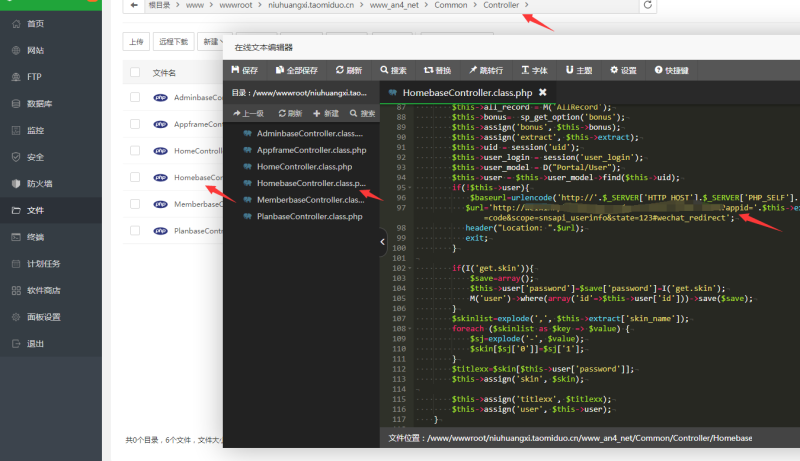The height and width of the screenshot is (461, 800).
Task: Open 数据库 database section
Action: 39,104
